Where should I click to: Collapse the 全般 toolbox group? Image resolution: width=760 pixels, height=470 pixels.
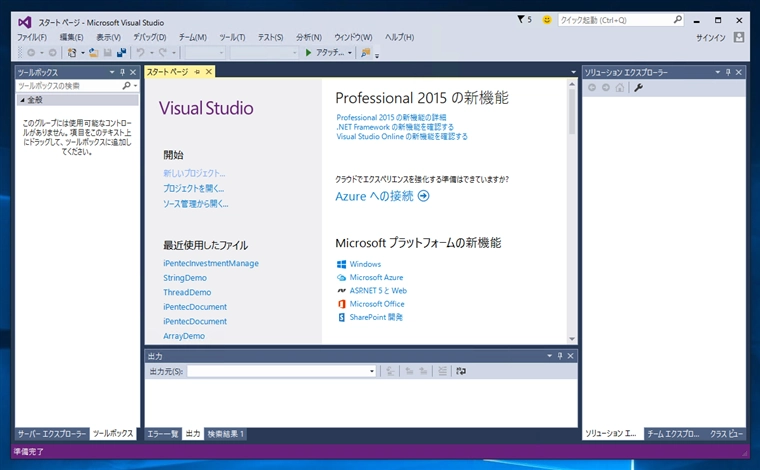[x=22, y=100]
